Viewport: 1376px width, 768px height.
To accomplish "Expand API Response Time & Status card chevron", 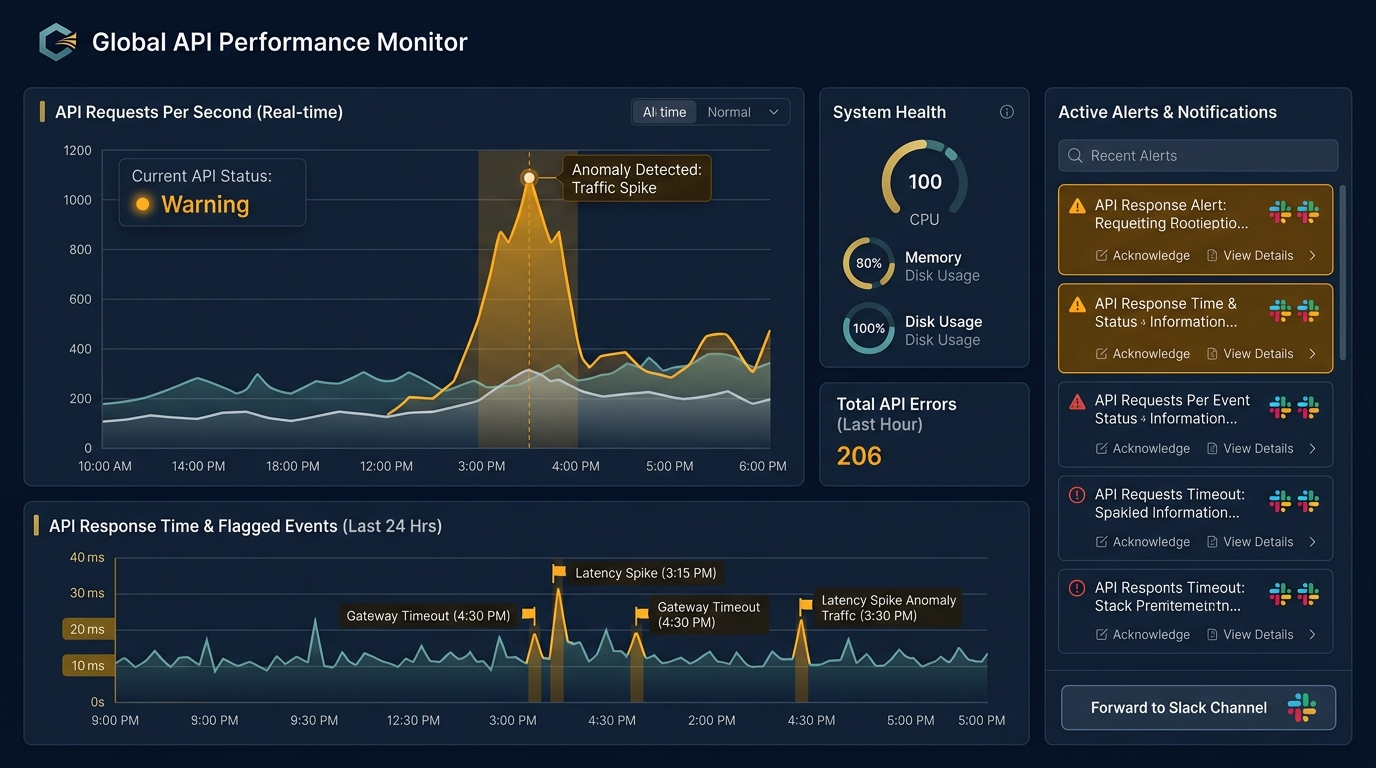I will [1312, 354].
